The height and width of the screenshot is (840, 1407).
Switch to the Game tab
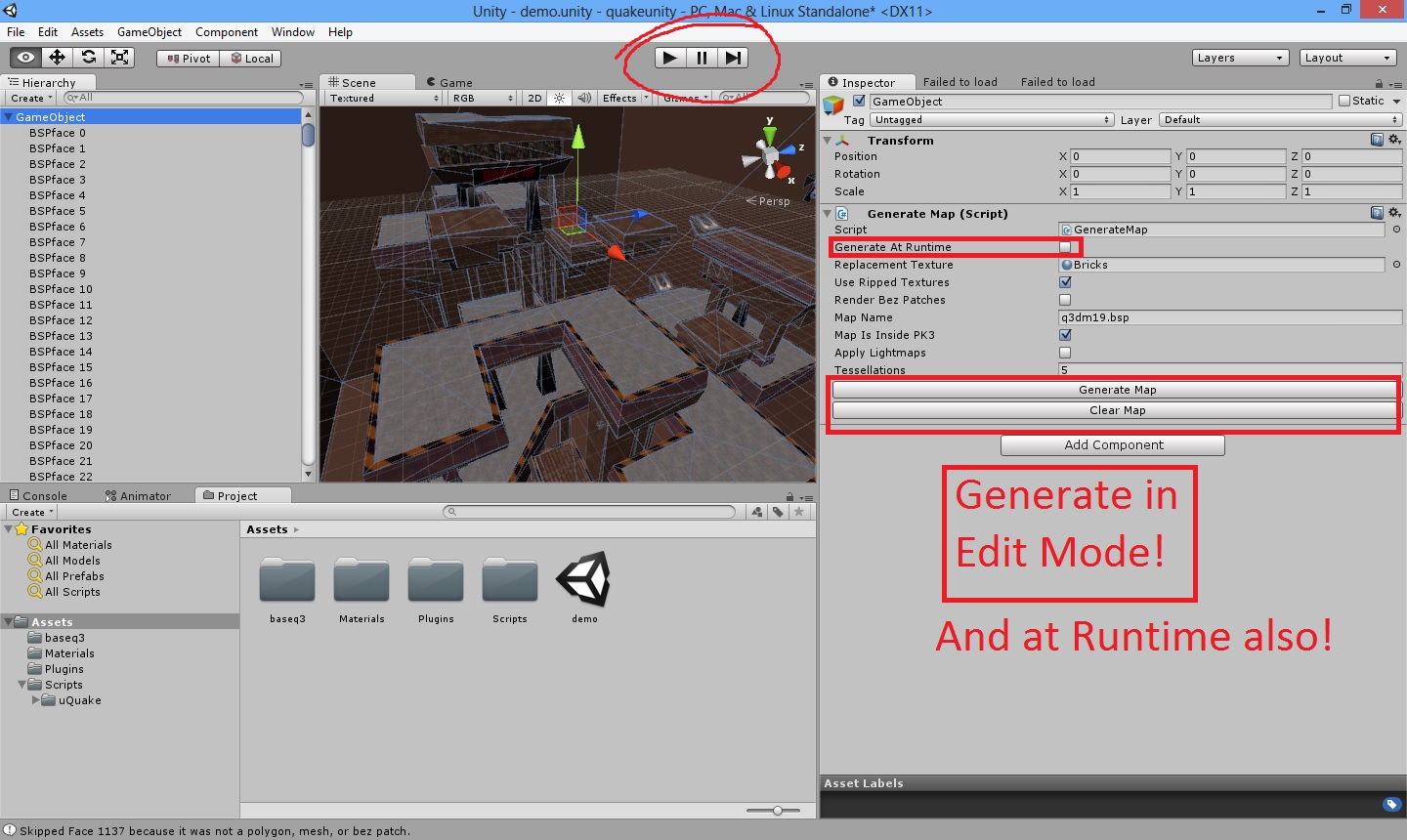(449, 83)
